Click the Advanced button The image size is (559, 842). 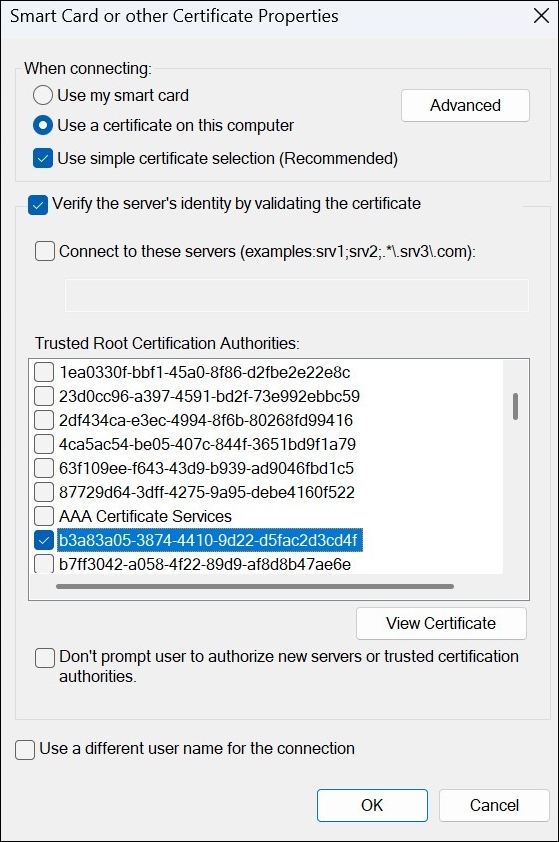pos(465,105)
